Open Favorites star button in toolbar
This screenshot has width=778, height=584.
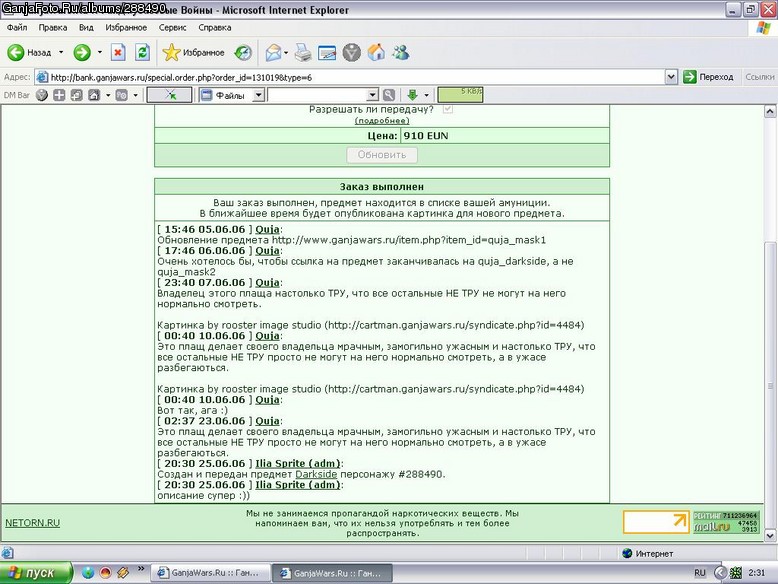tap(194, 52)
